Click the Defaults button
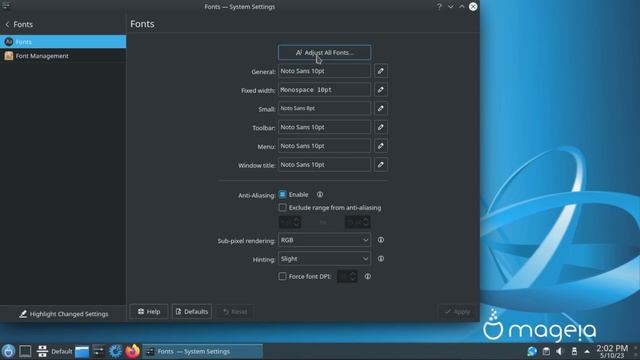640x360 pixels. tap(192, 311)
